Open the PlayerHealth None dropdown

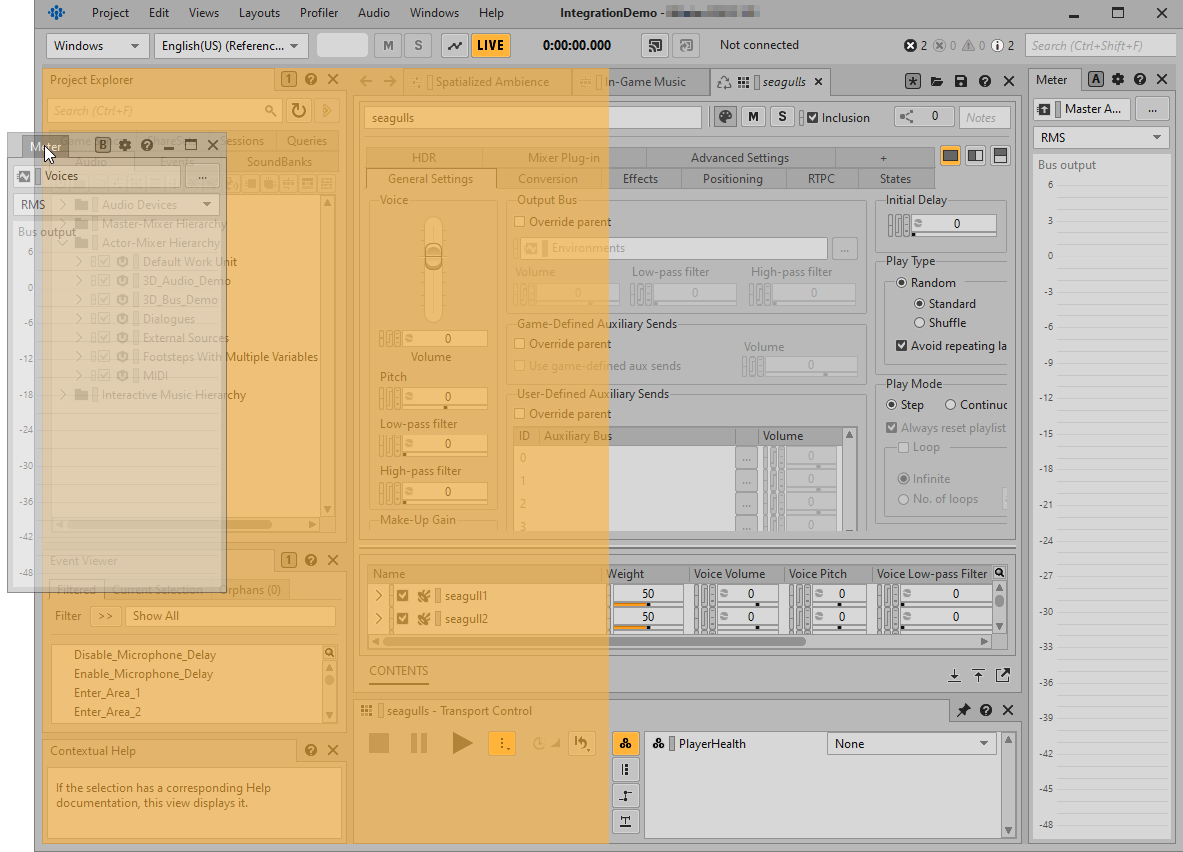click(911, 743)
